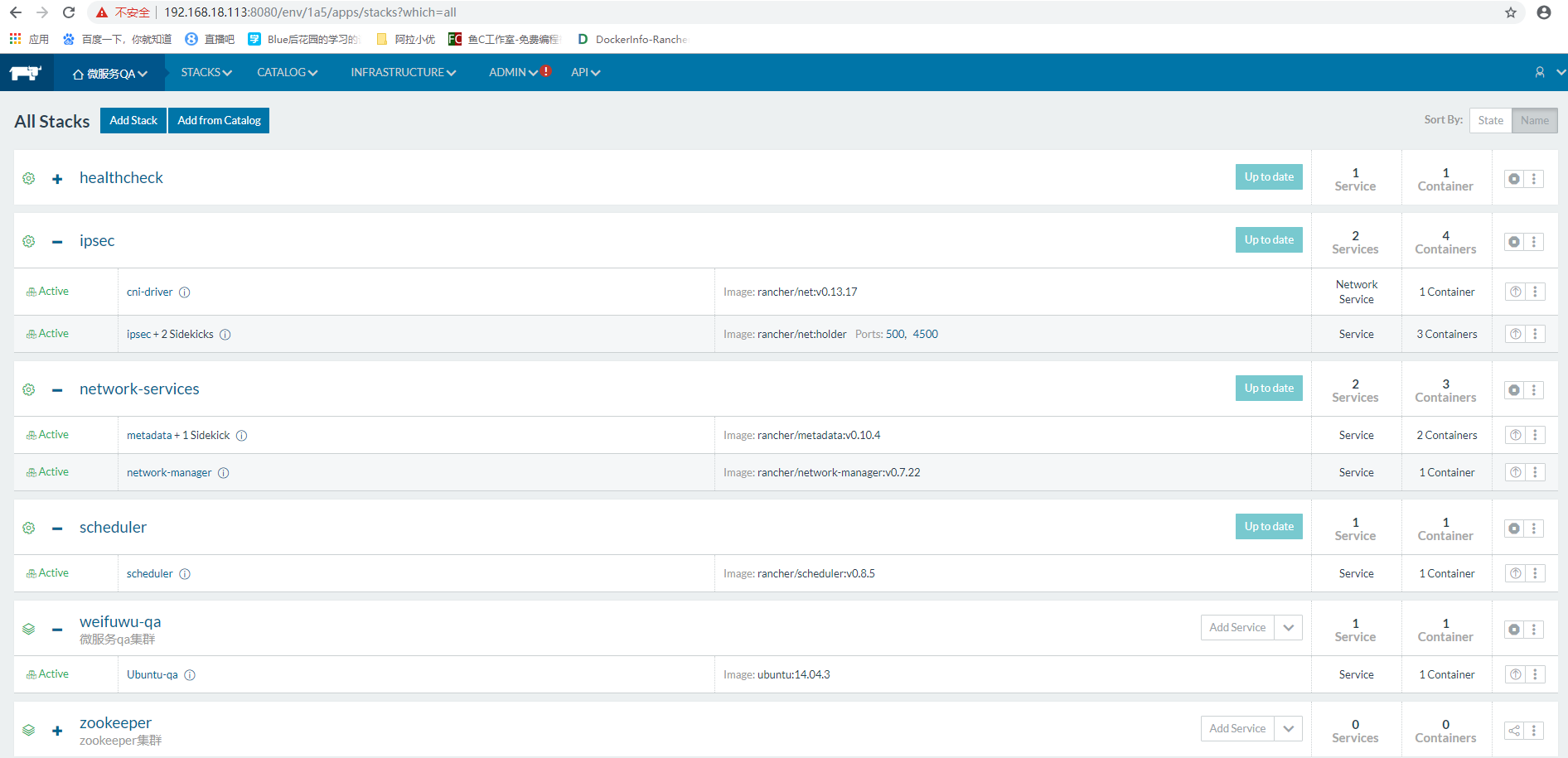Viewport: 1568px width, 758px height.
Task: Collapse the ipsec stack
Action: (x=56, y=241)
